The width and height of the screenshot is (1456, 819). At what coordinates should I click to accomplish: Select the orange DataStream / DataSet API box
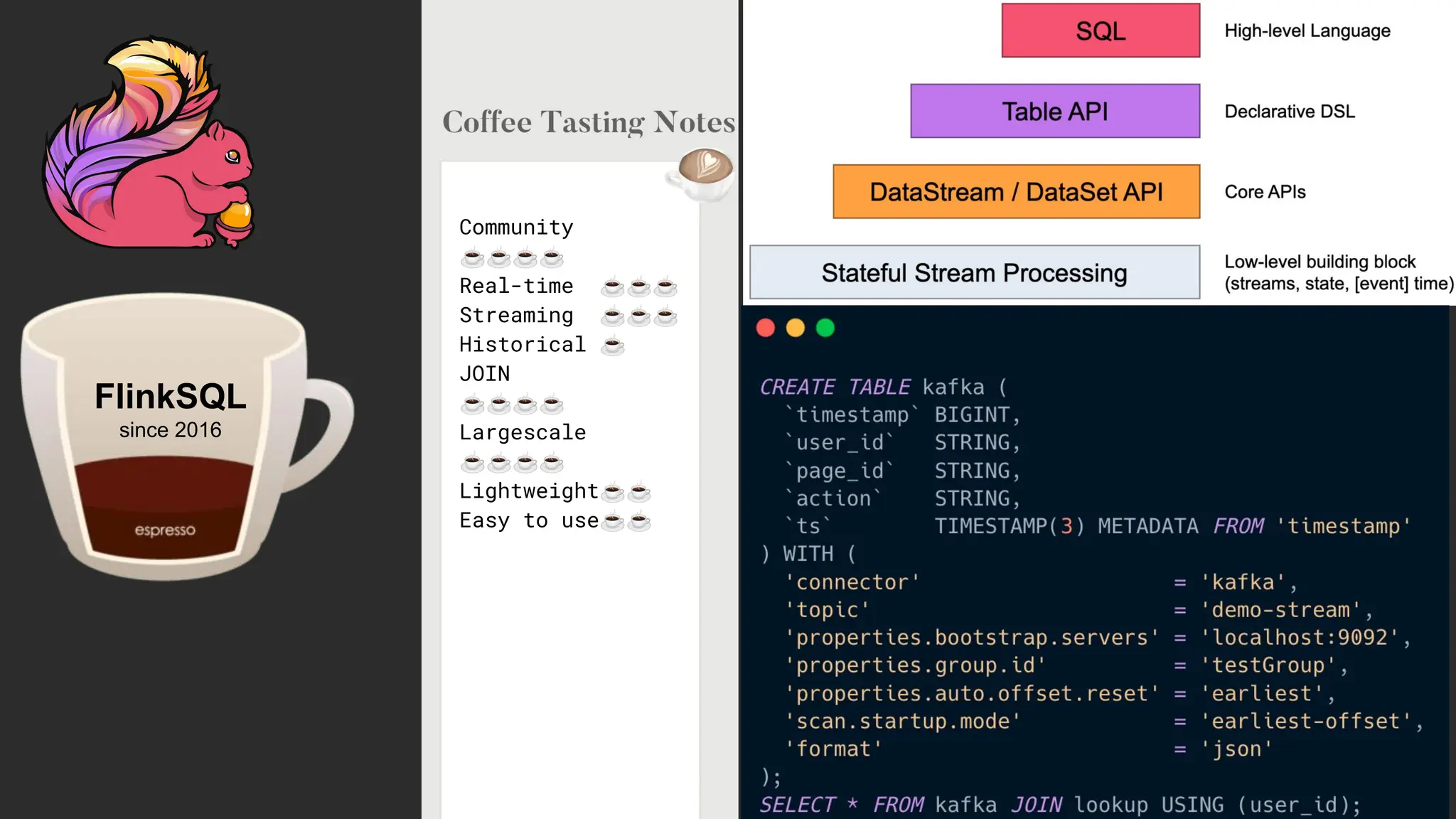click(1016, 192)
